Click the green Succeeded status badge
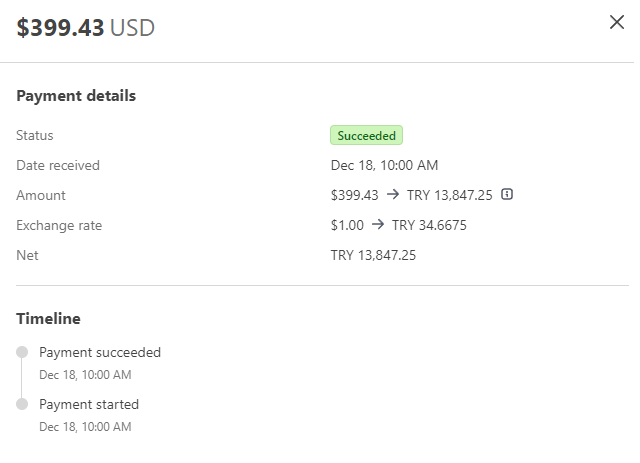The image size is (640, 463). [366, 135]
